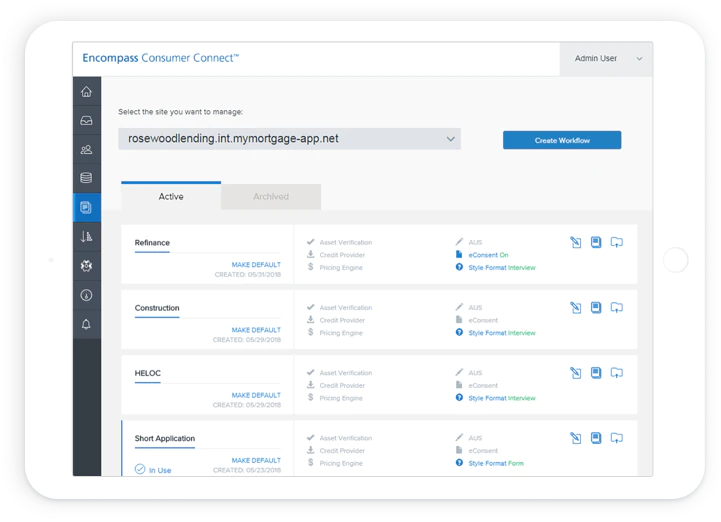This screenshot has height=522, width=721.
Task: Open the inbox tray icon in sidebar
Action: [x=86, y=120]
